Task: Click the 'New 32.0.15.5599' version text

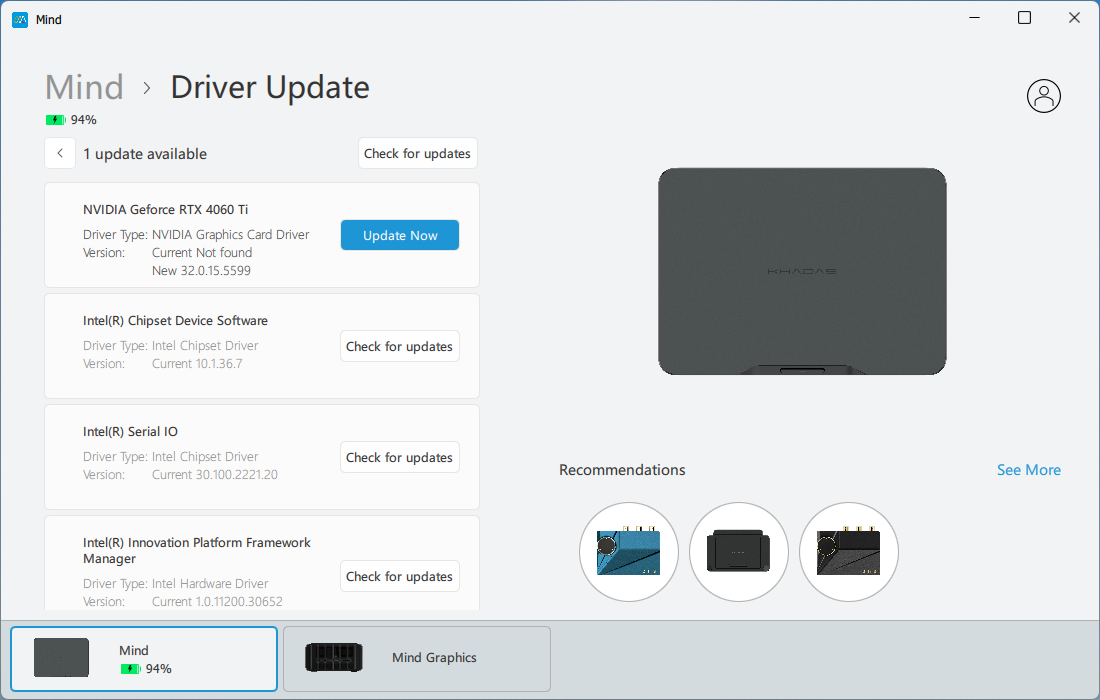Action: click(201, 271)
